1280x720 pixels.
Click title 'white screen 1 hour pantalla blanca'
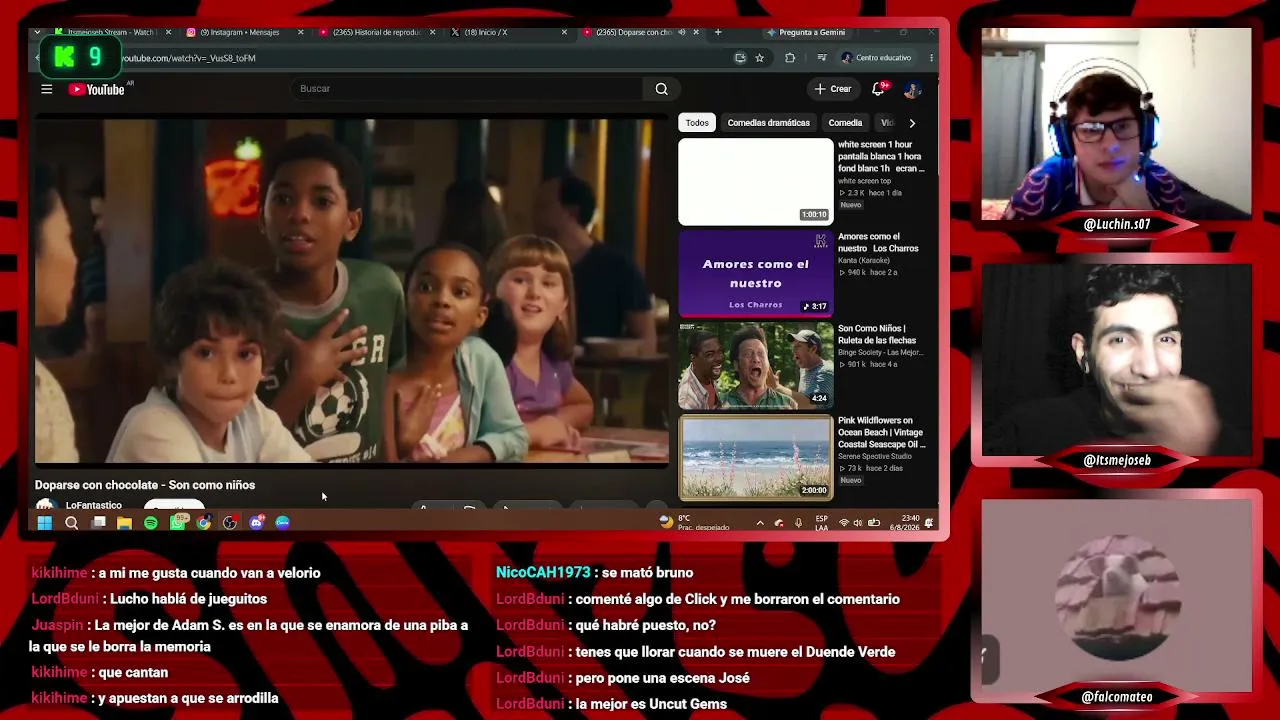(x=881, y=157)
